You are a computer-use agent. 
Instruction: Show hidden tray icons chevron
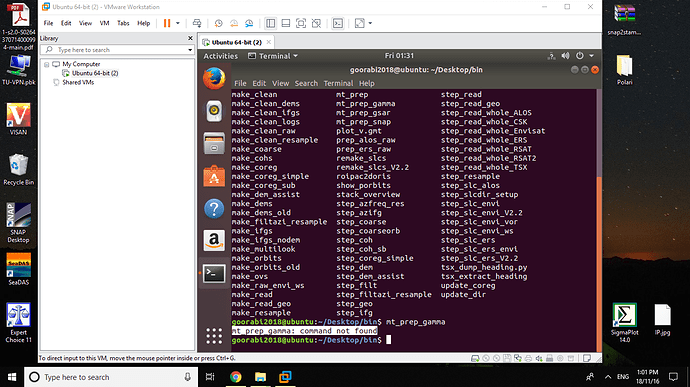pos(608,377)
